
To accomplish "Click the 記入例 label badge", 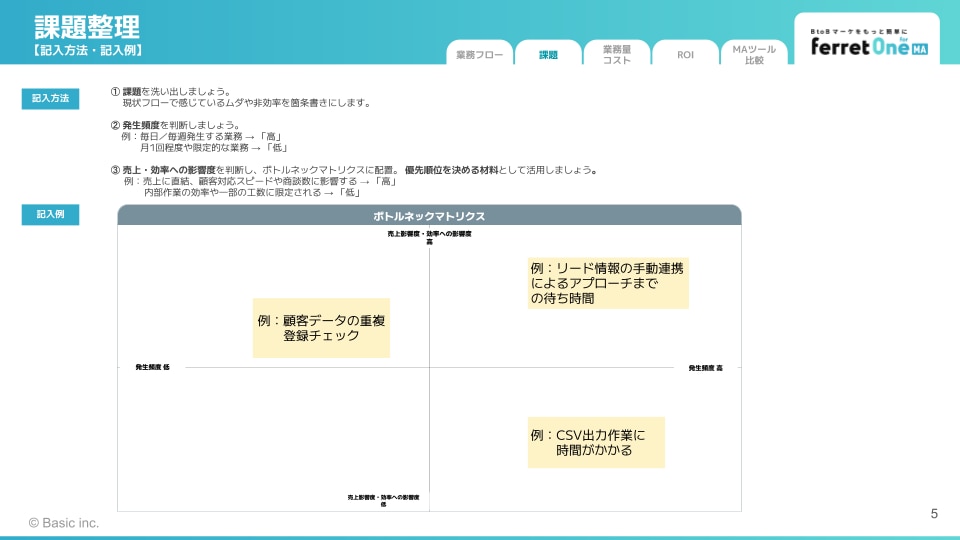I will point(50,214).
